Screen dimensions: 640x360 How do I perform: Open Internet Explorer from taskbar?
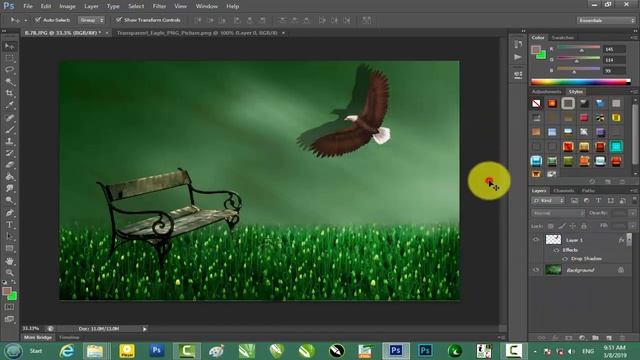(67, 351)
